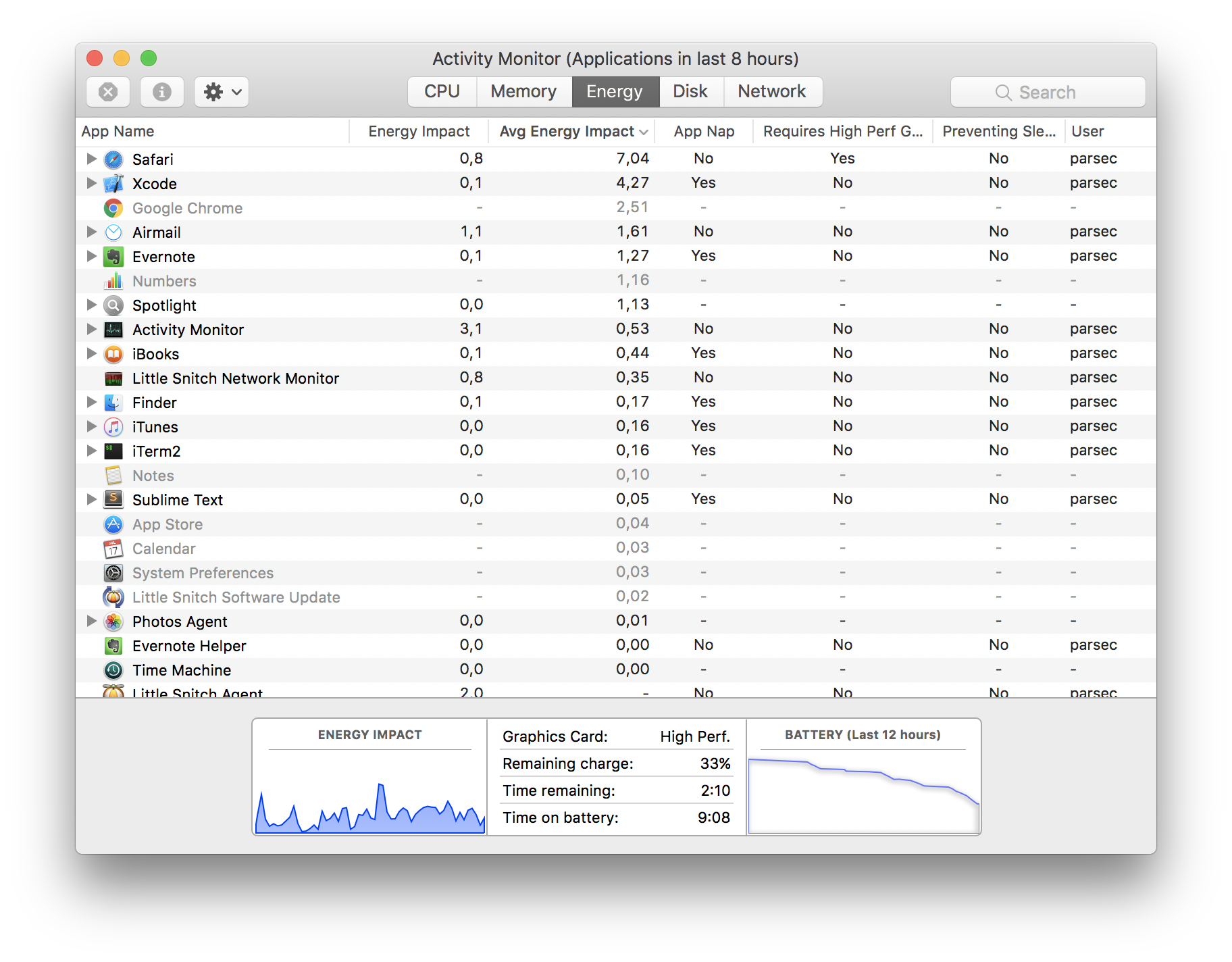
Task: Expand the Safari process group
Action: coord(92,159)
